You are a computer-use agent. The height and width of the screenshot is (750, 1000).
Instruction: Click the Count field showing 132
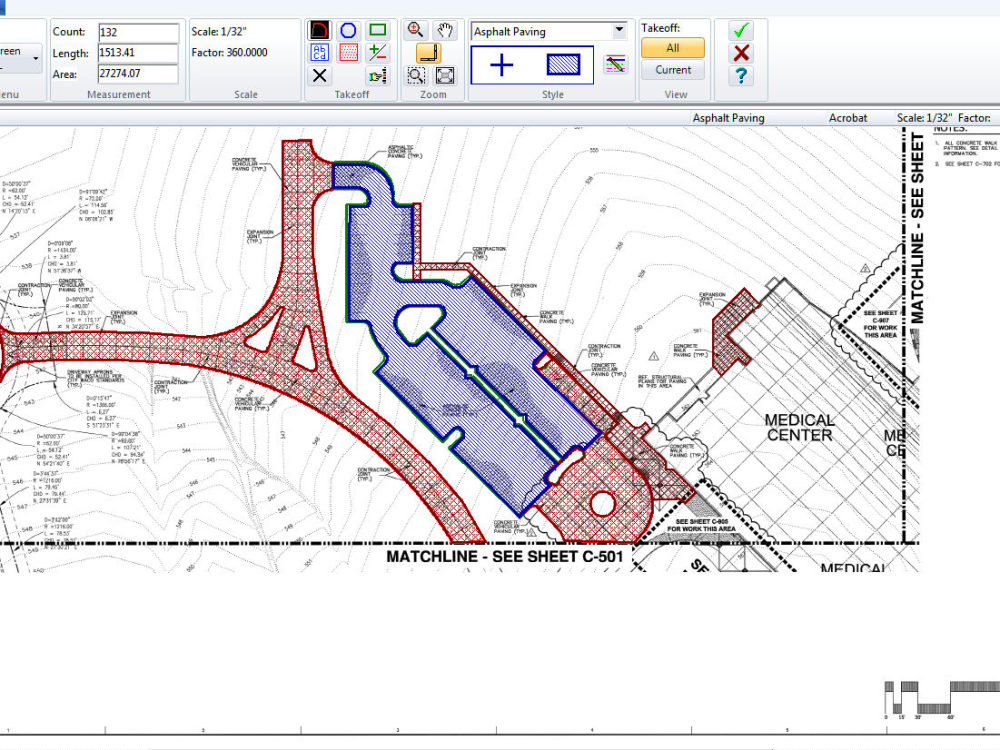point(138,32)
